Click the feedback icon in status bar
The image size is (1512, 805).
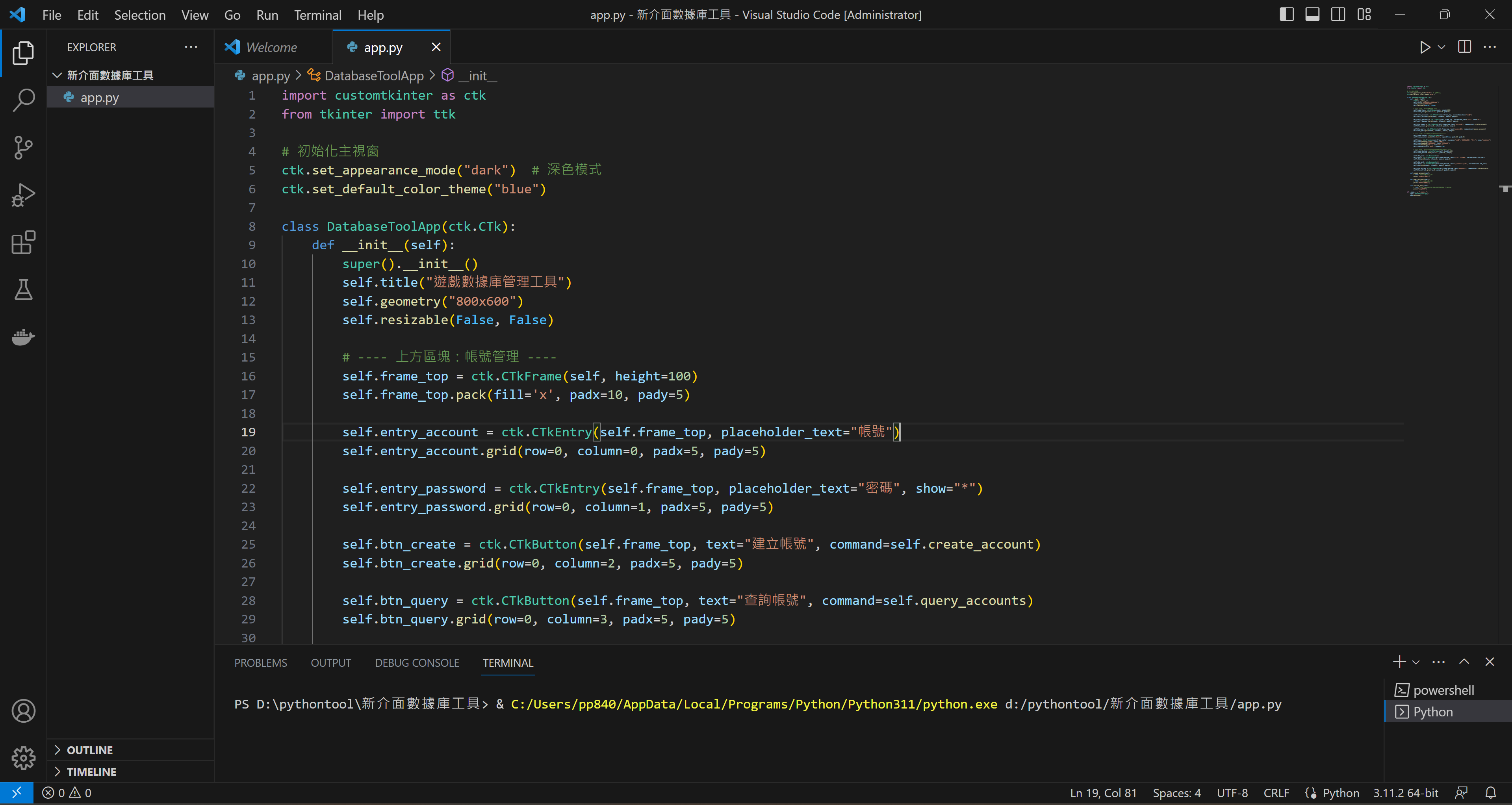(1462, 793)
